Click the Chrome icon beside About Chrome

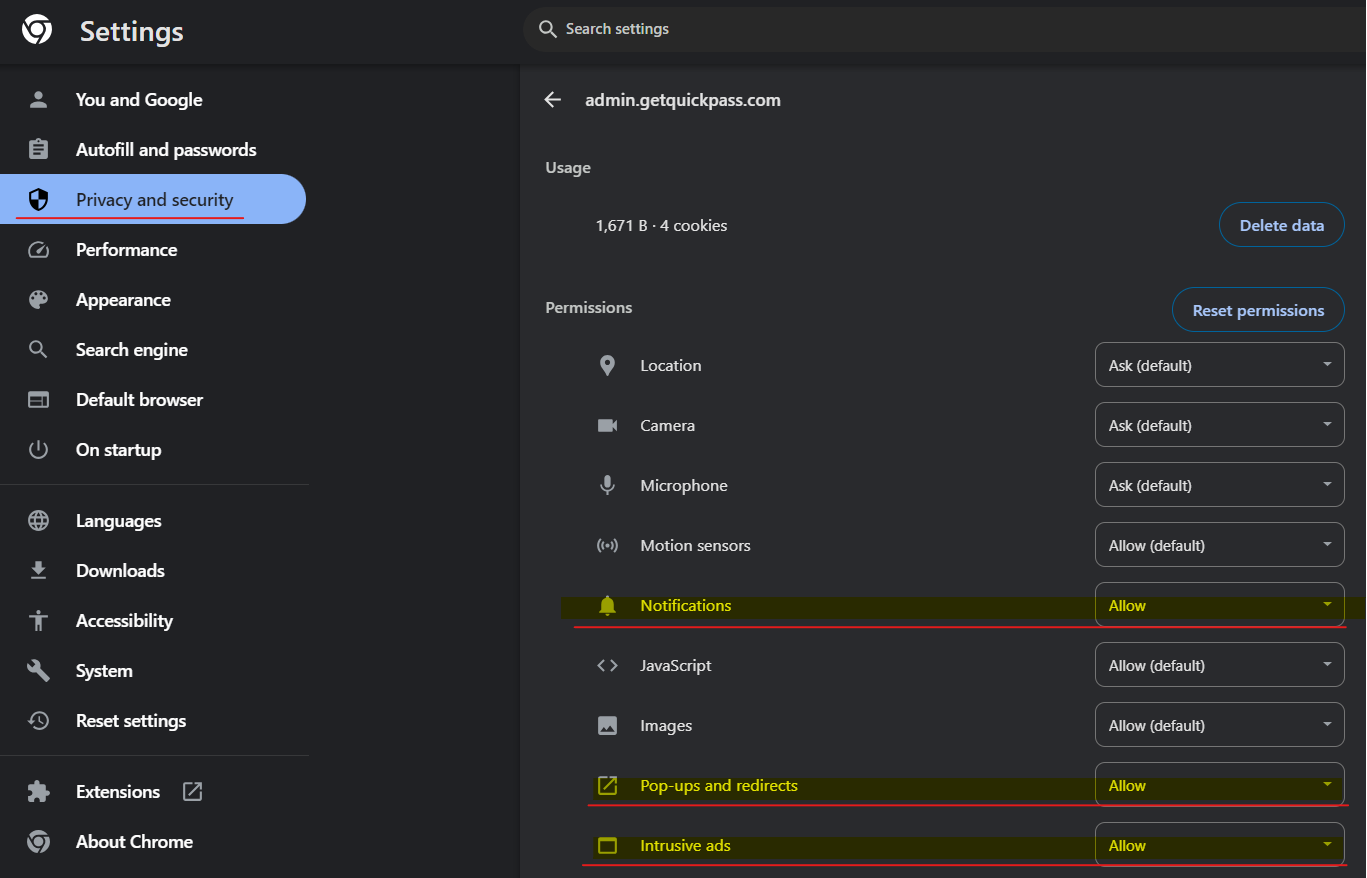pyautogui.click(x=38, y=841)
